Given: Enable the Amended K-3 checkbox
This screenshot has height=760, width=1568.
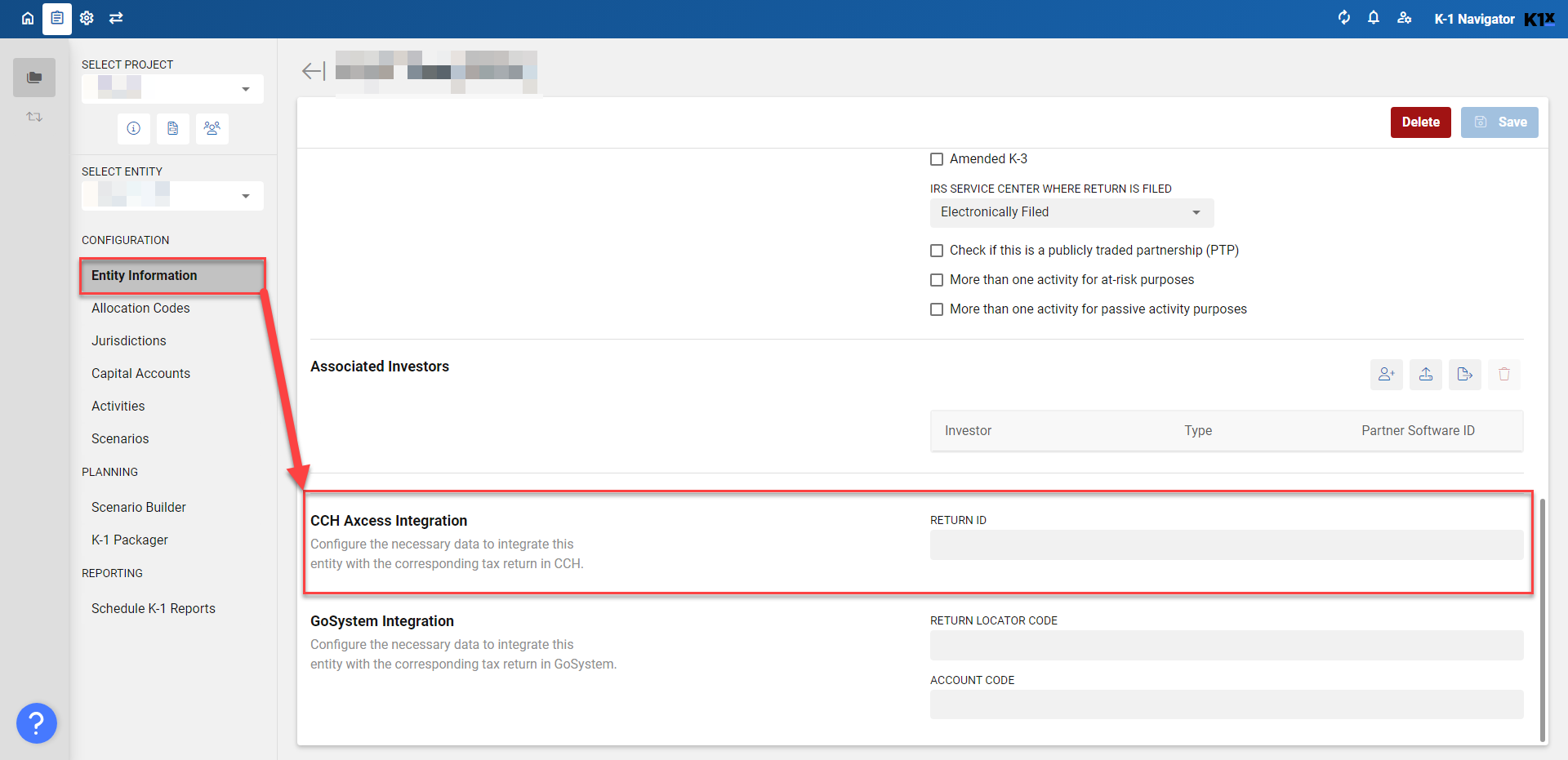Looking at the screenshot, I should coord(937,159).
